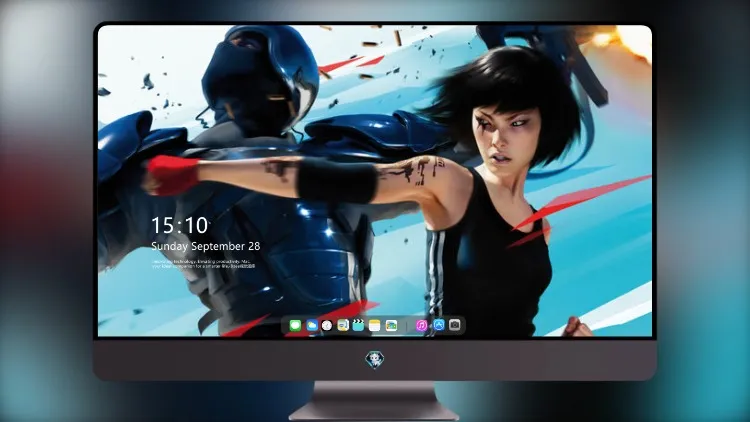This screenshot has width=750, height=422.
Task: Launch the gray Camera app in the dock
Action: (x=455, y=325)
